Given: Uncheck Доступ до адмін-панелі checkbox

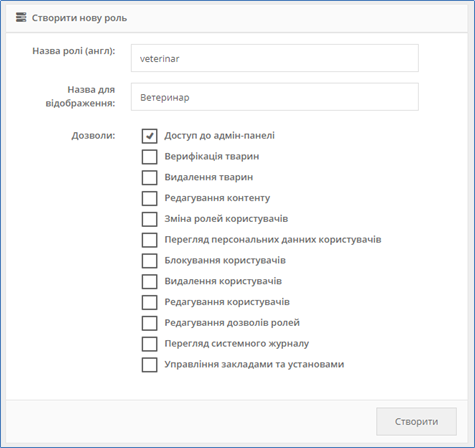Looking at the screenshot, I should (x=149, y=136).
